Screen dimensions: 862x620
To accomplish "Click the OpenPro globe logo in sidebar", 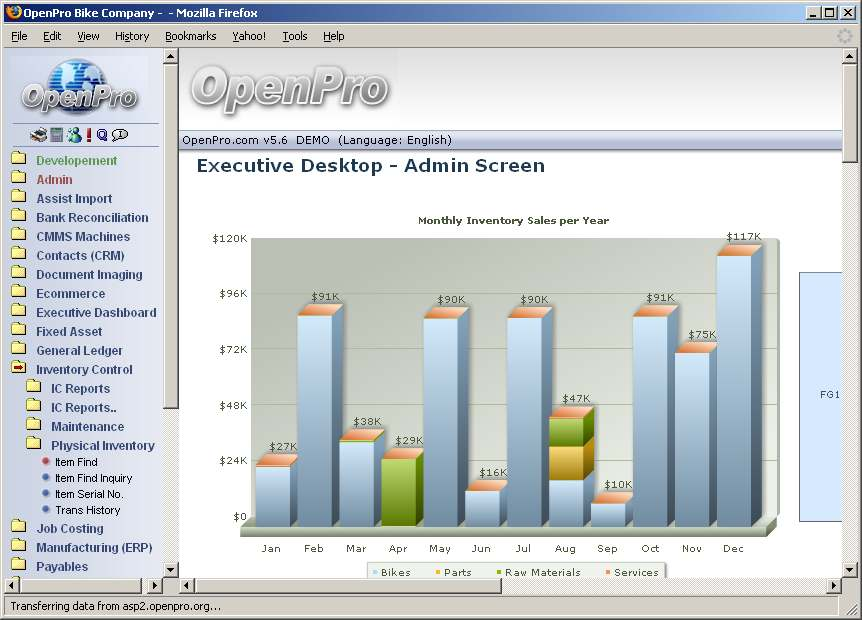I will [79, 86].
